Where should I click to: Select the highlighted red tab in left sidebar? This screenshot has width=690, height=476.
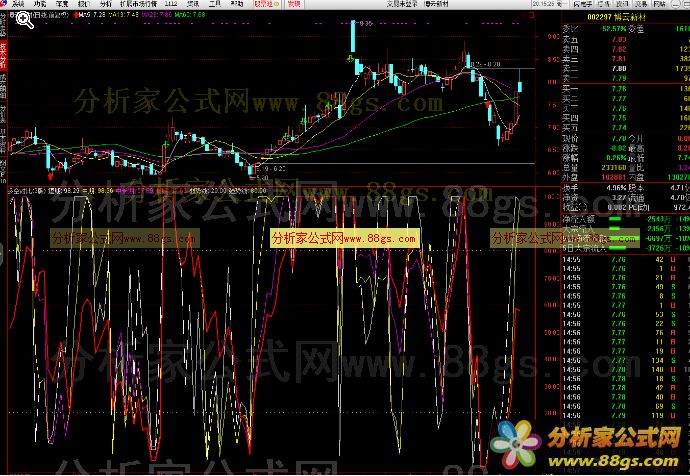pyautogui.click(x=3, y=55)
